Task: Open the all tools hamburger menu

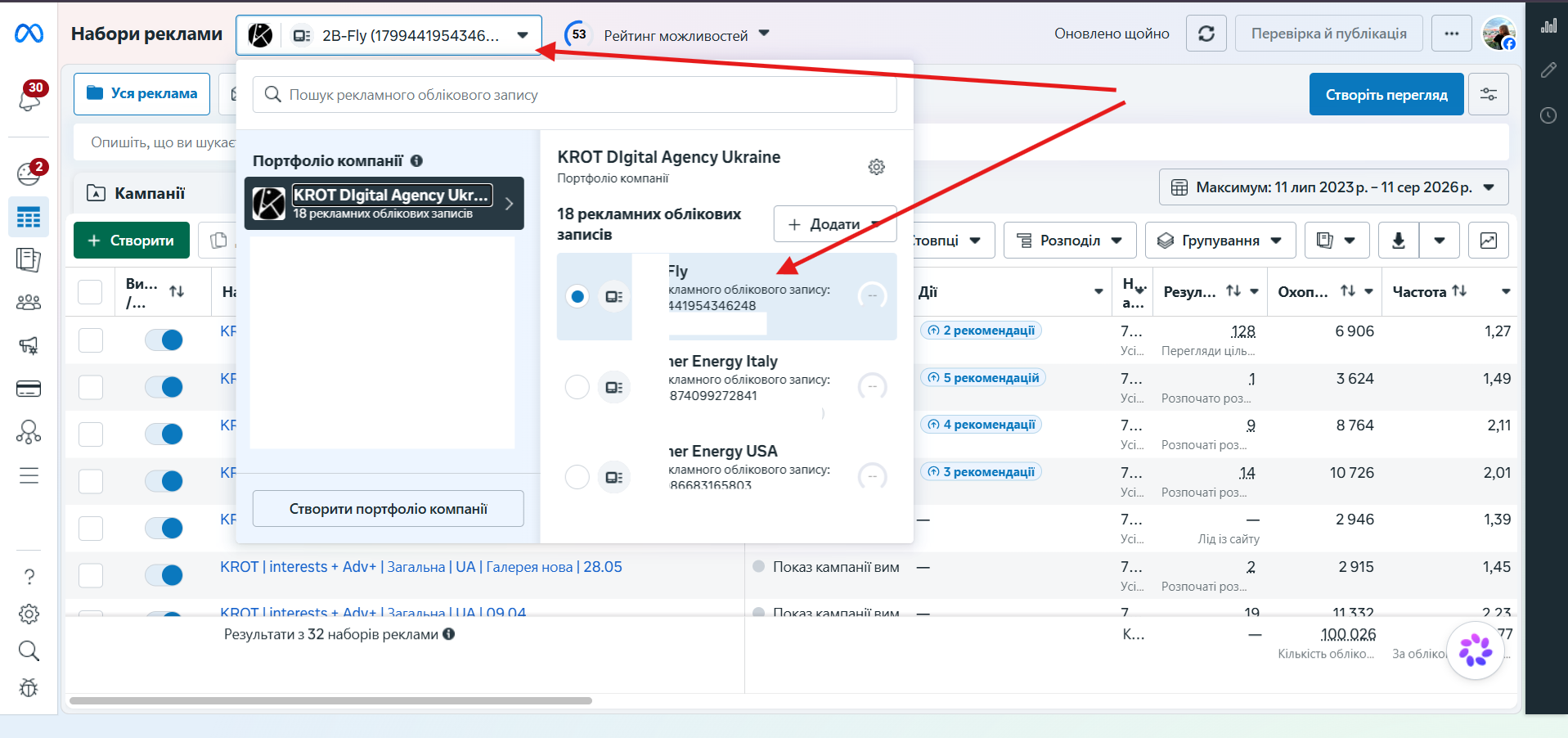Action: tap(29, 475)
